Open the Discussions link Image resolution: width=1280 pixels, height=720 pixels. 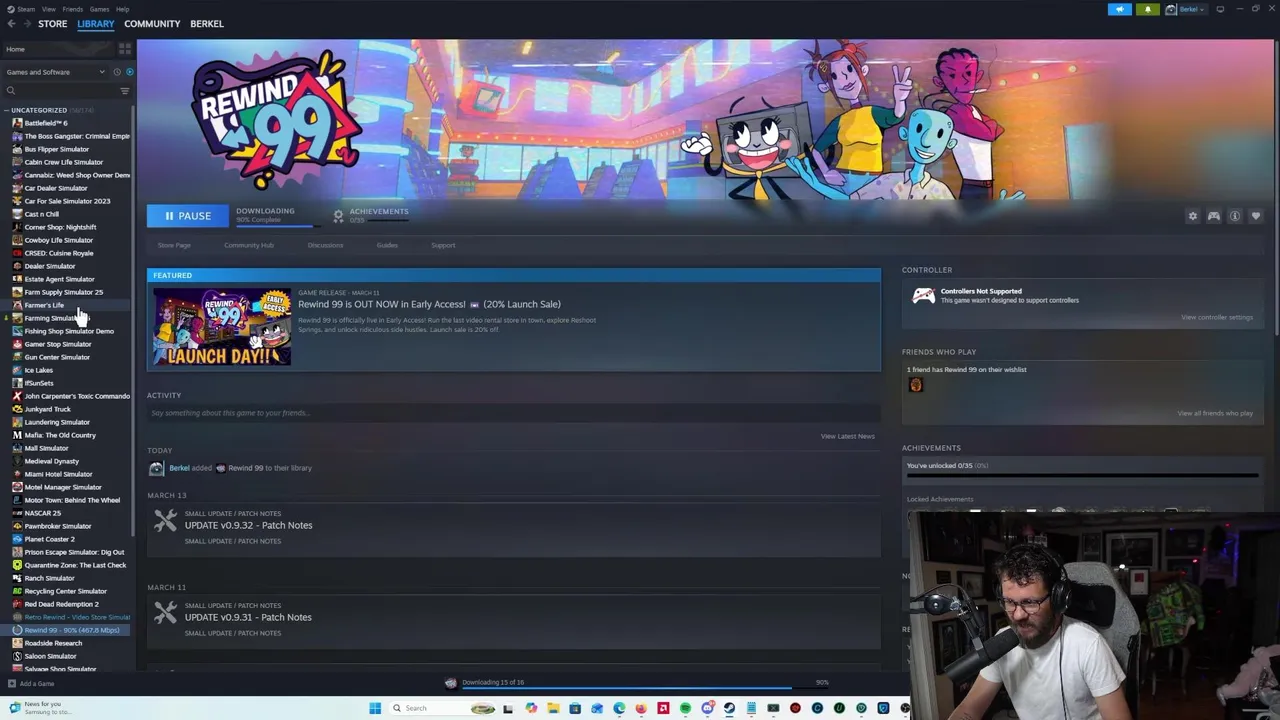coord(325,245)
